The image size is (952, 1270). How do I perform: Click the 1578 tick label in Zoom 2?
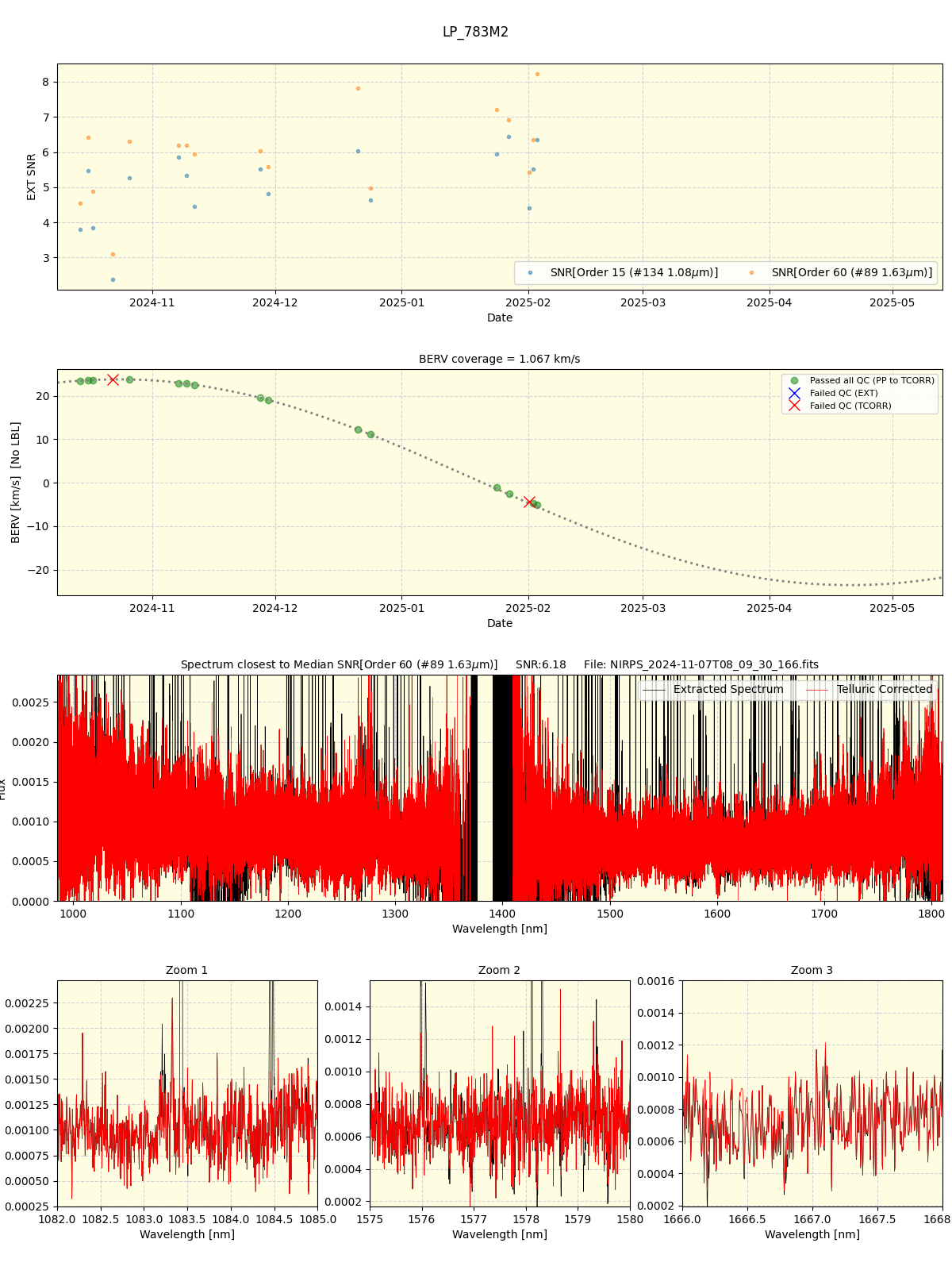coord(525,1219)
